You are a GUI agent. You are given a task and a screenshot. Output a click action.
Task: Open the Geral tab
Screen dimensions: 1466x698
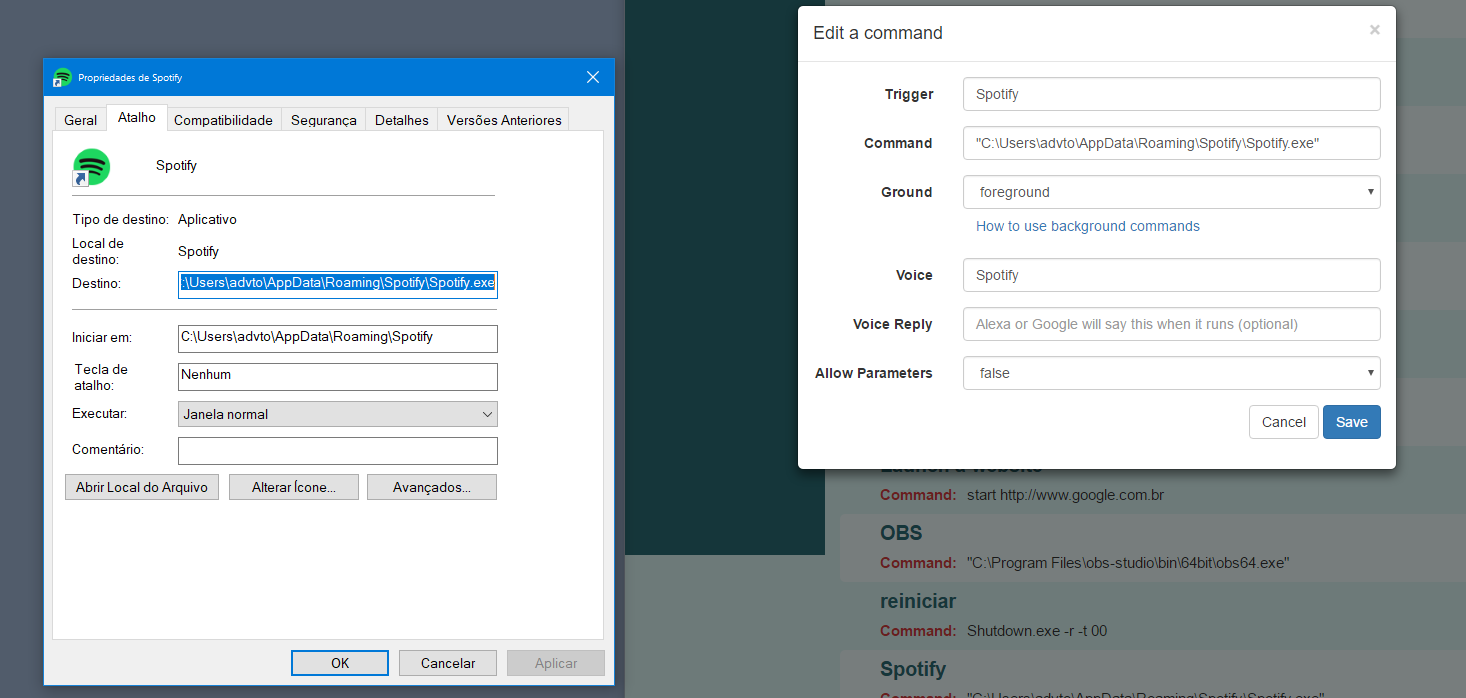click(x=80, y=120)
